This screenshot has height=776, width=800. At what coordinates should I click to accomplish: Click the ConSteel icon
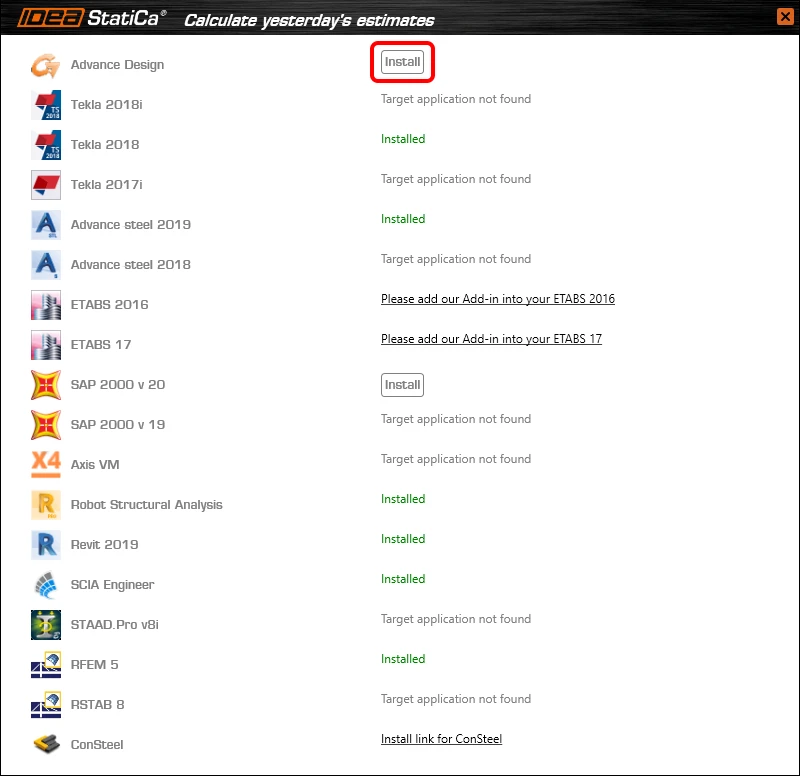pos(45,745)
